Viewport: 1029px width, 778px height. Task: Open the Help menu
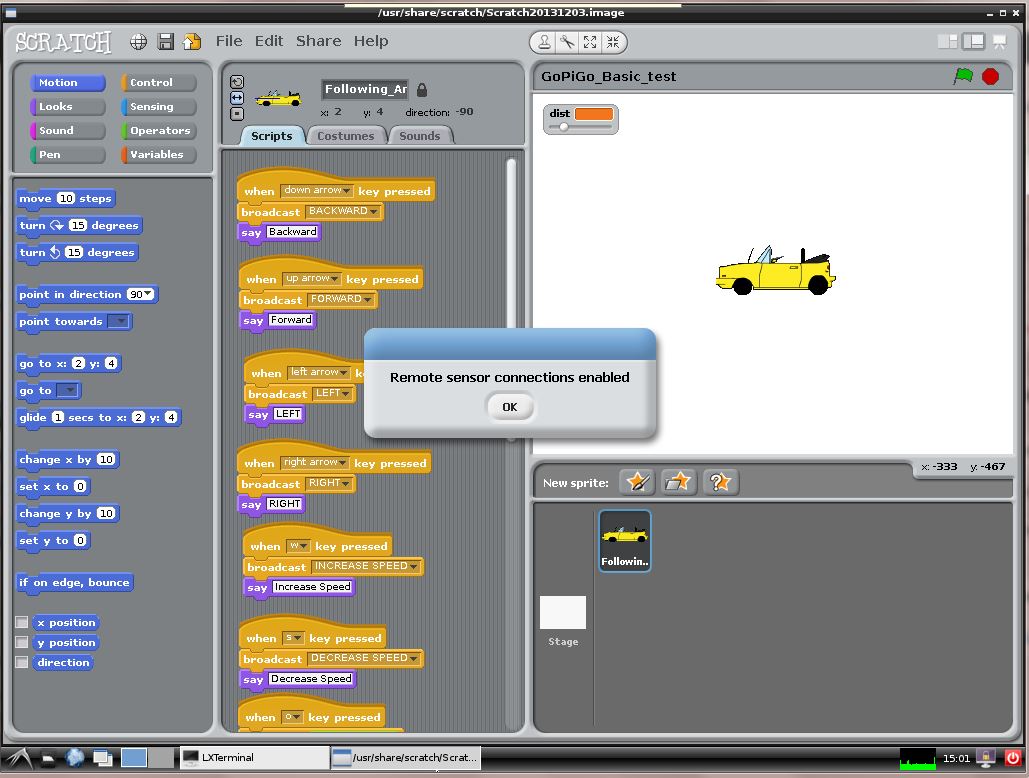pyautogui.click(x=371, y=41)
